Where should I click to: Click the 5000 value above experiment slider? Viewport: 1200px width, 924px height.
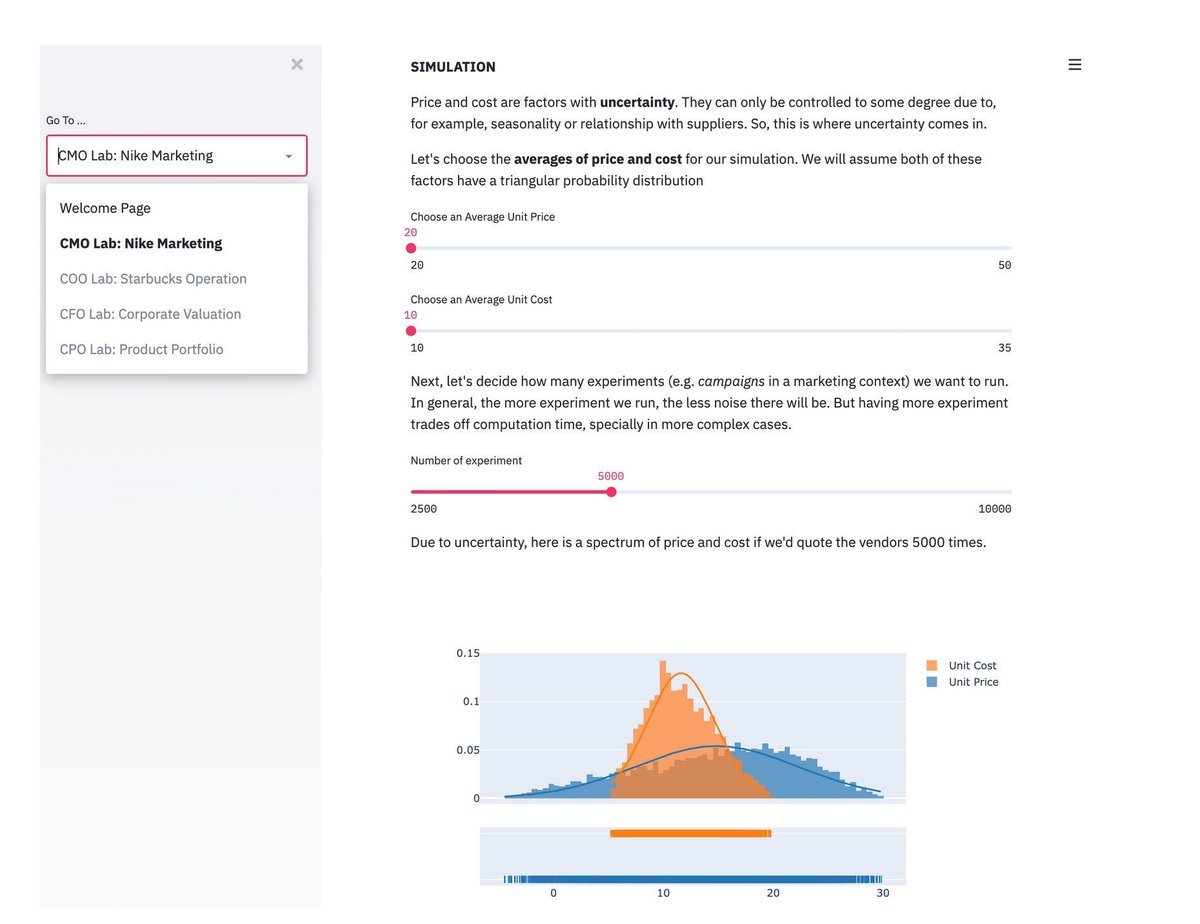point(611,476)
